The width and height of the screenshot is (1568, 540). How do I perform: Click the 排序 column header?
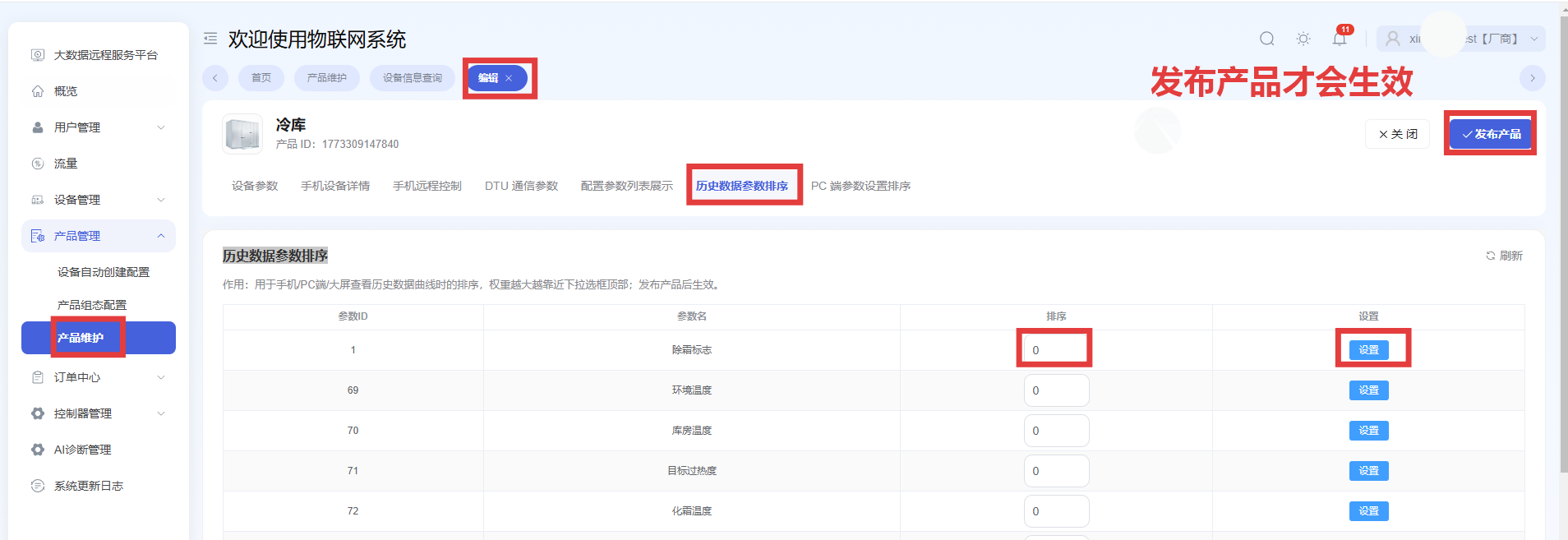tap(1056, 316)
